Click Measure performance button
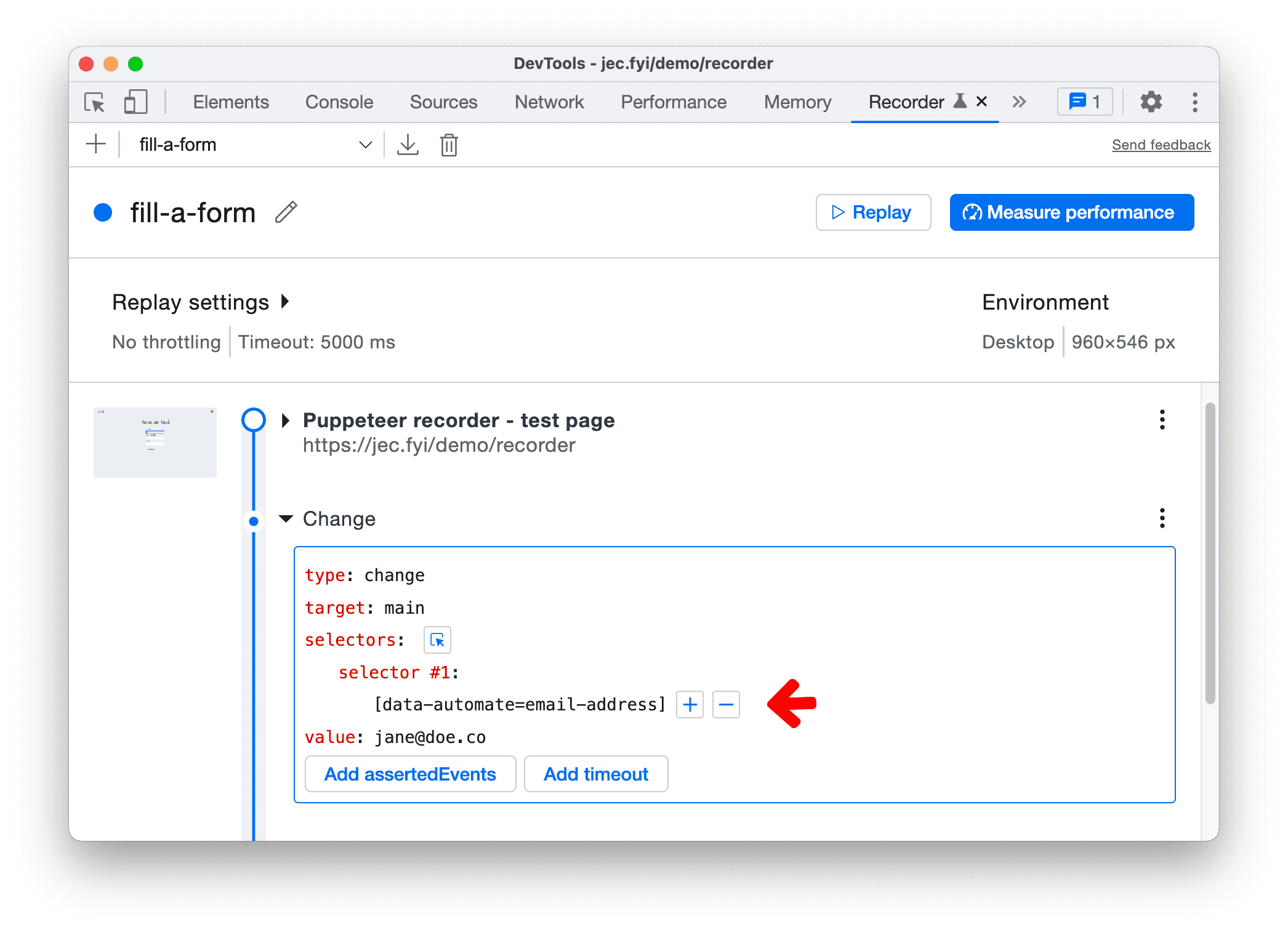 coord(1071,211)
